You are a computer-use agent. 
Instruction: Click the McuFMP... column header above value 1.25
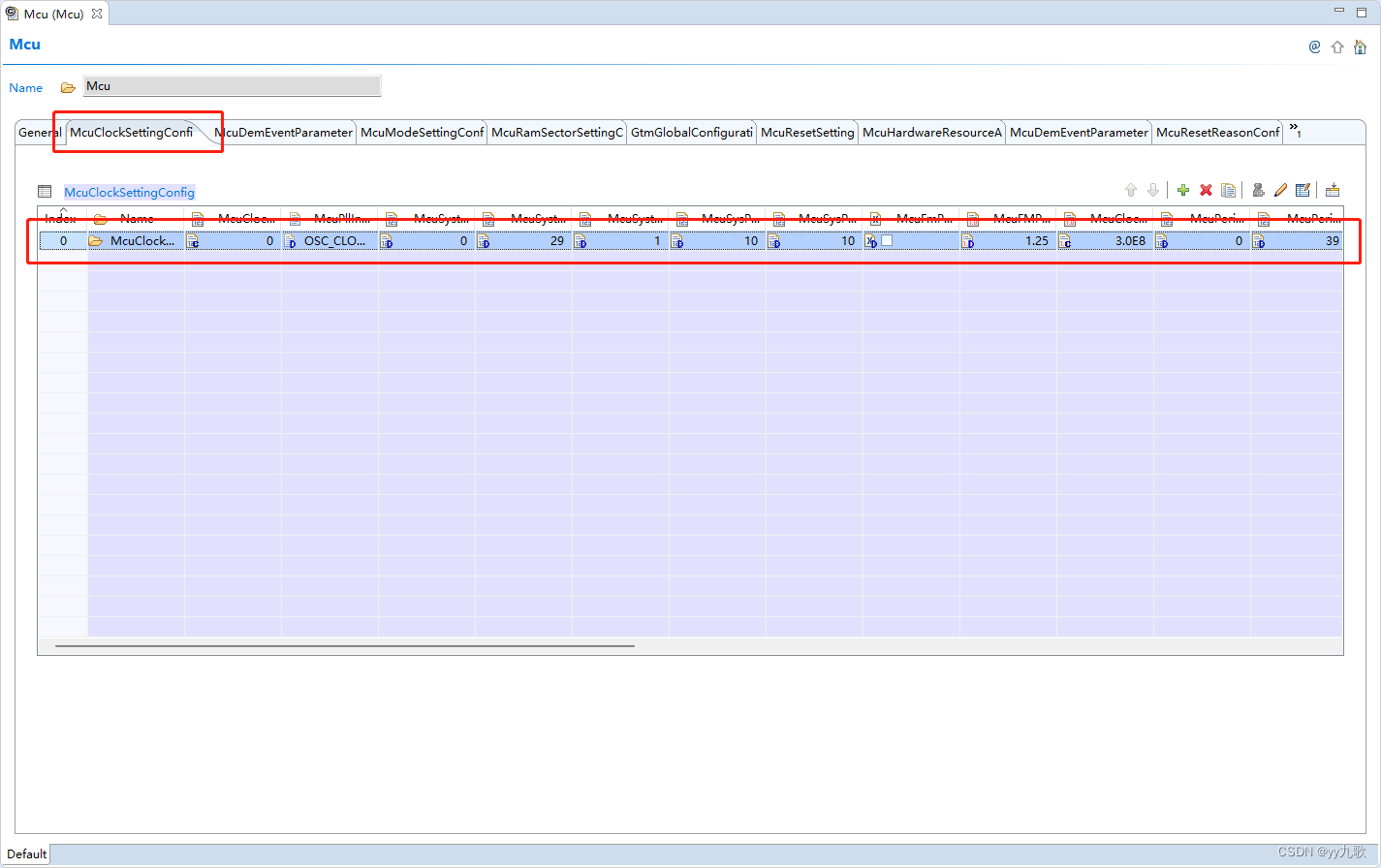click(x=1009, y=219)
